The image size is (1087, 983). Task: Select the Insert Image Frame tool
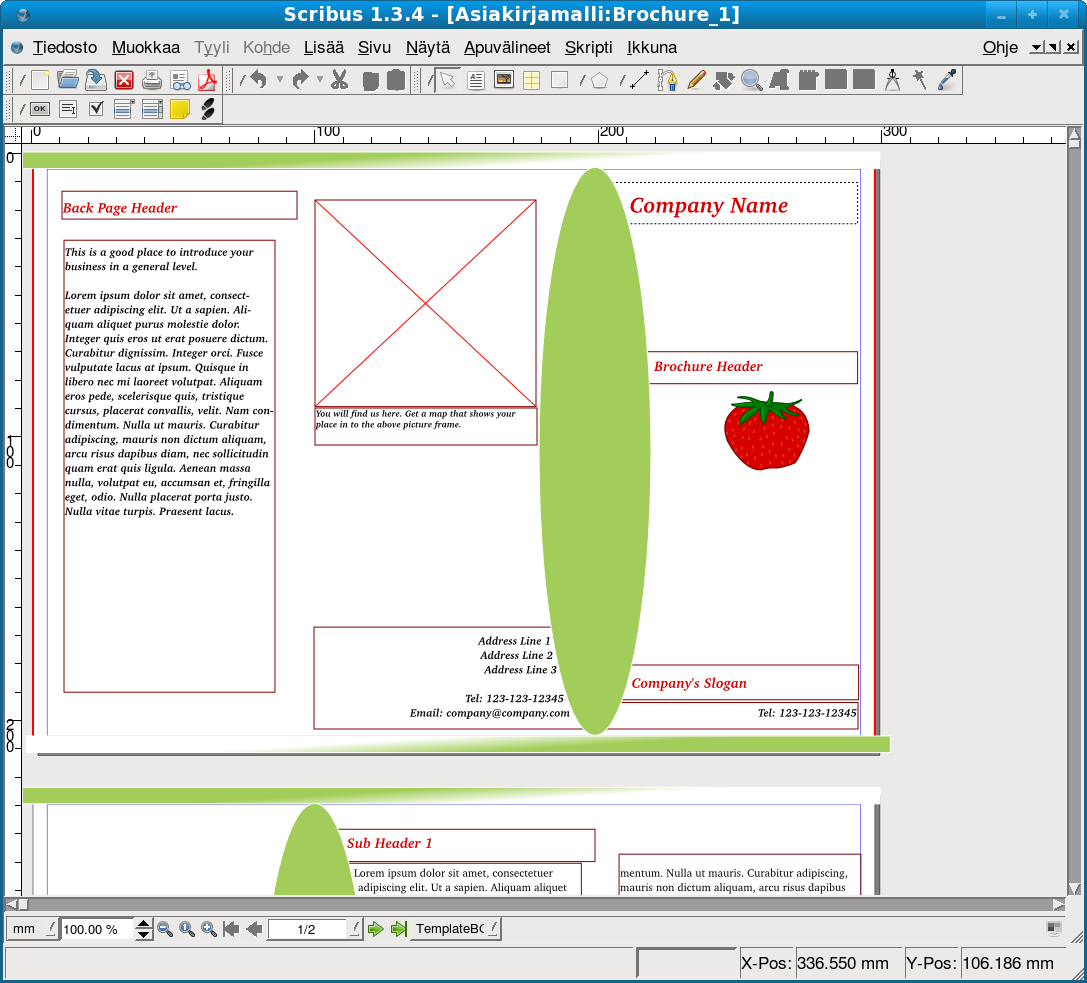point(504,80)
